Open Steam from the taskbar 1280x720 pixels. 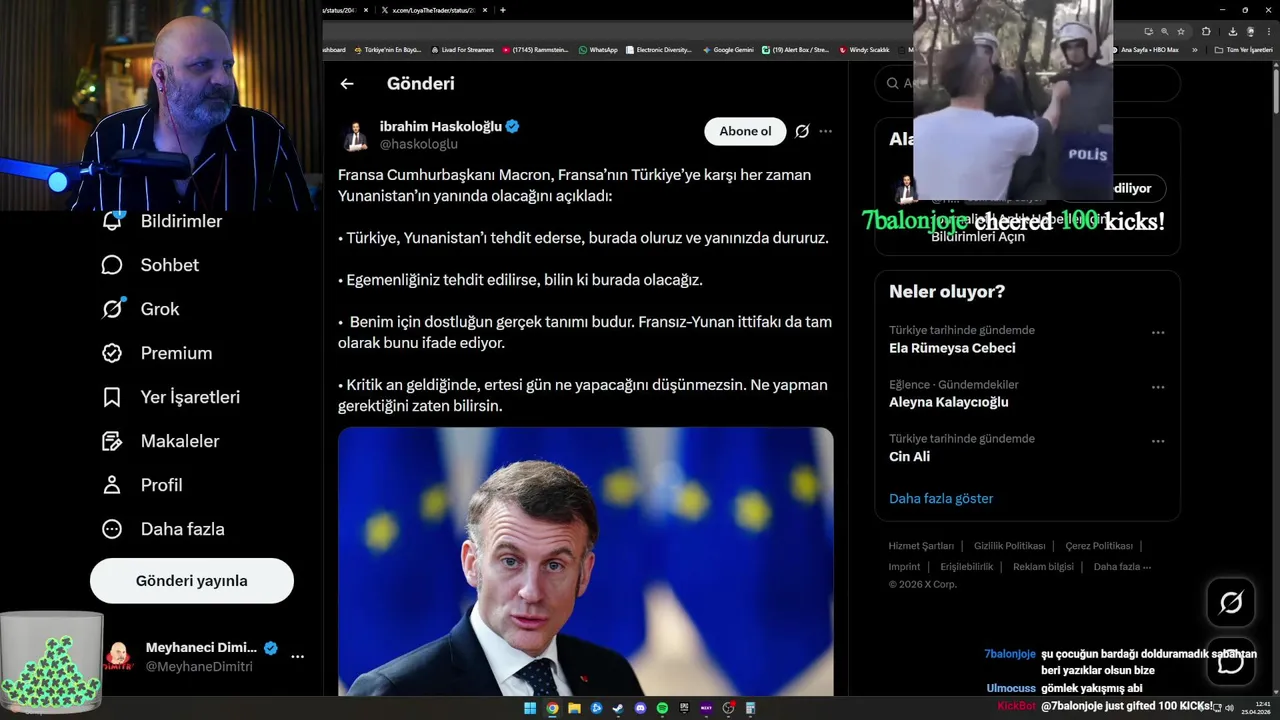(x=618, y=708)
